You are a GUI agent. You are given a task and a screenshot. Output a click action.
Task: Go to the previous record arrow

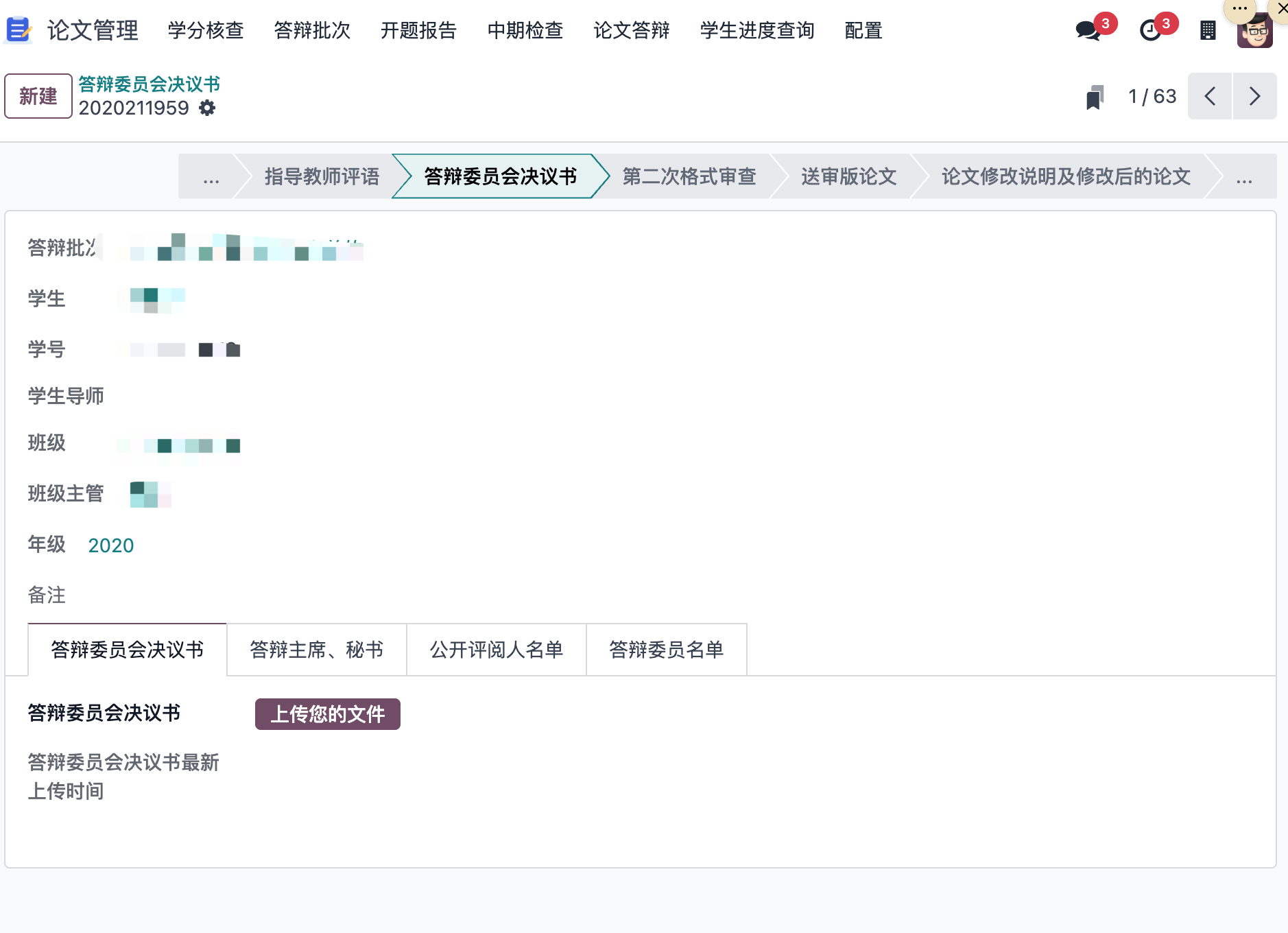[1210, 97]
